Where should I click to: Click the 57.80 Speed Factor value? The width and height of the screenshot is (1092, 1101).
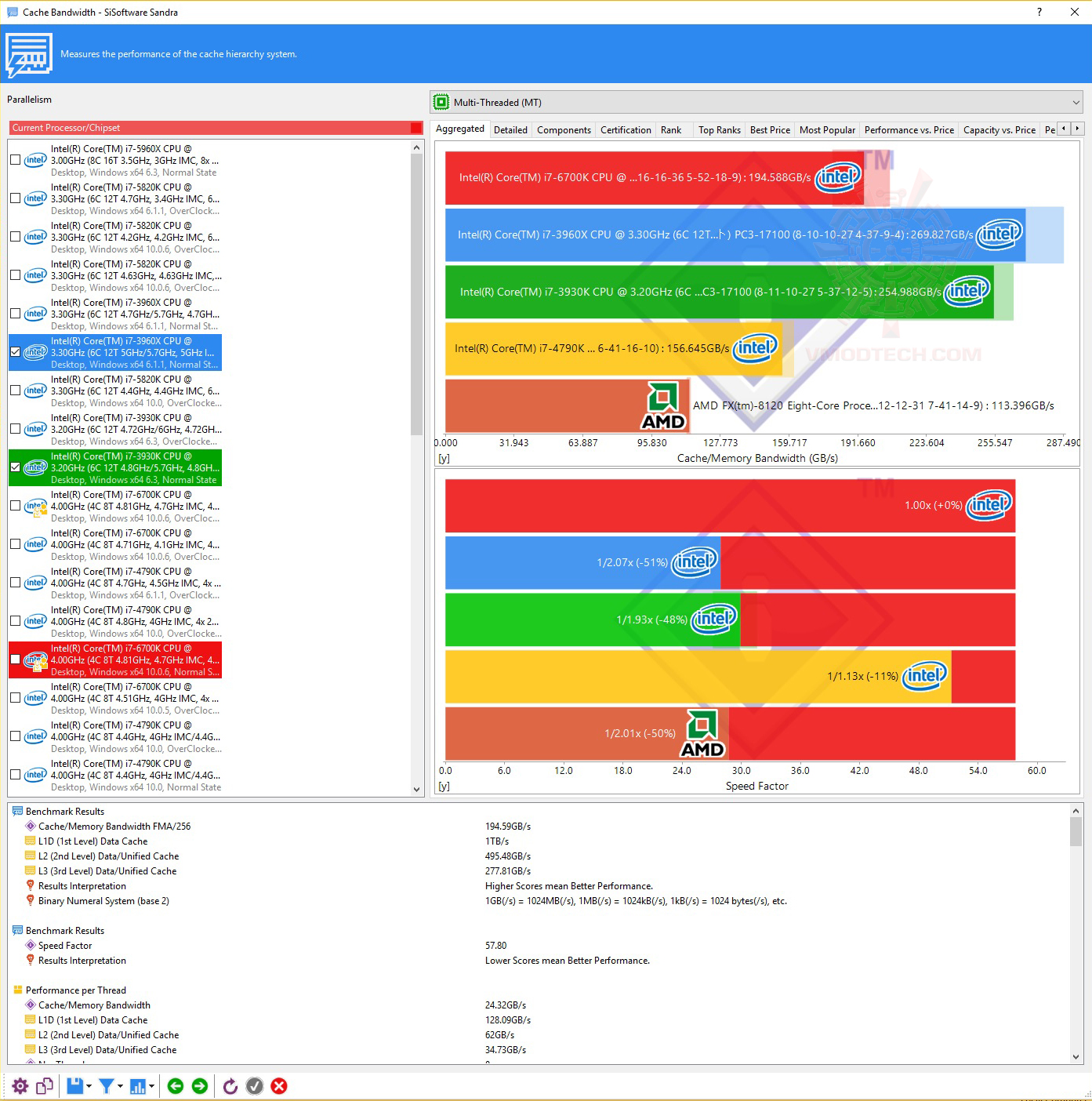[495, 946]
